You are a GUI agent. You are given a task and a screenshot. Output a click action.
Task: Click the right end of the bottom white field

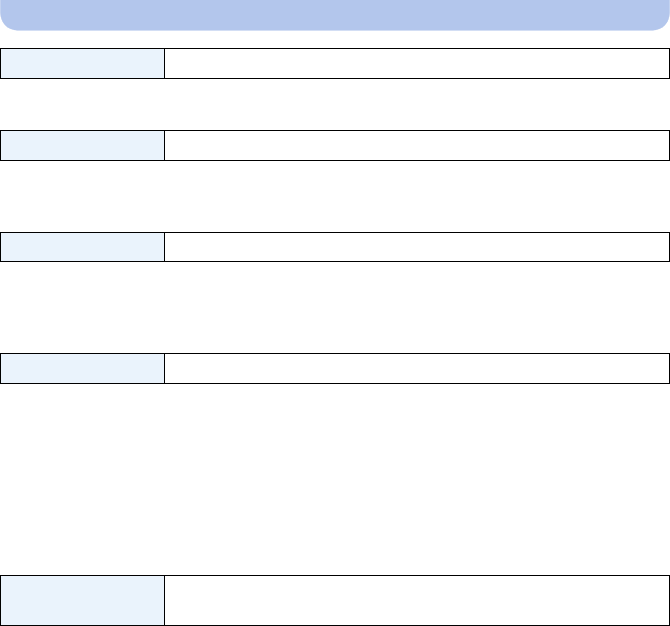click(x=655, y=600)
